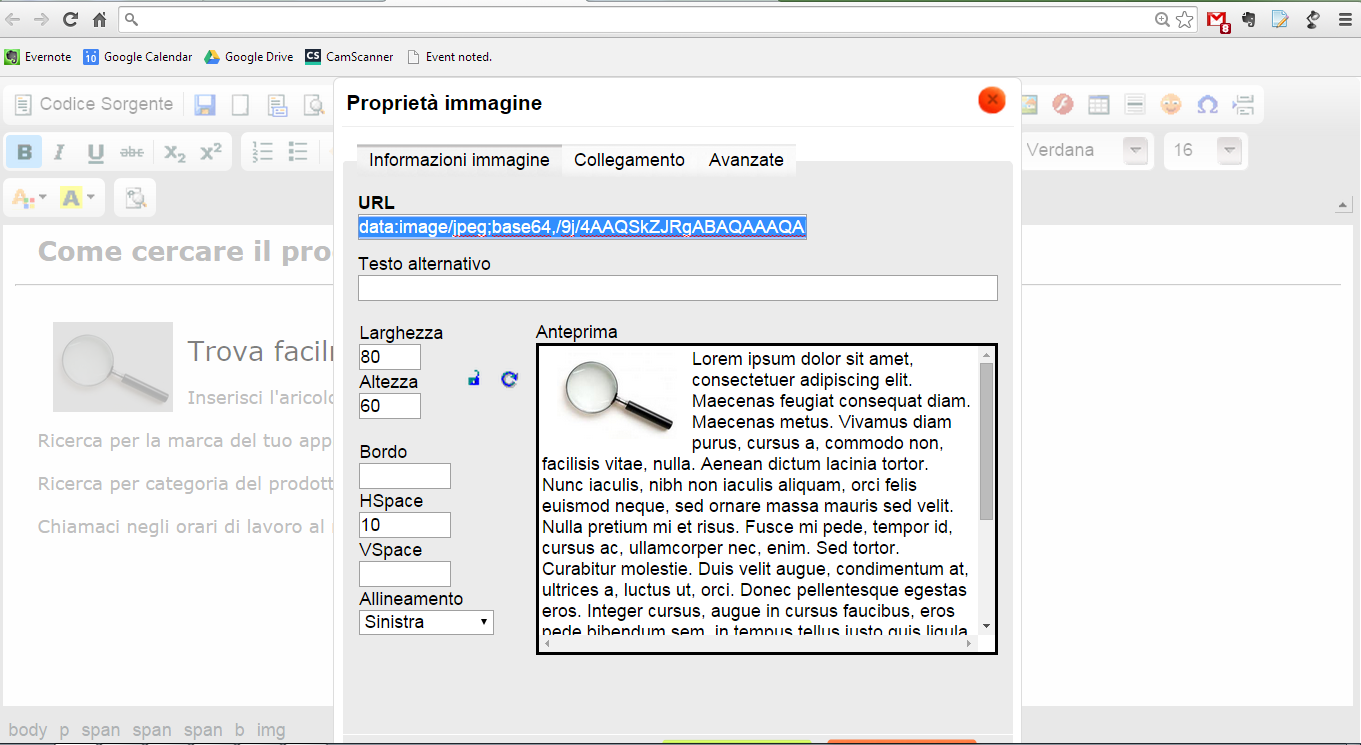Click the preview scroll down arrow
The height and width of the screenshot is (745, 1361).
pos(986,626)
